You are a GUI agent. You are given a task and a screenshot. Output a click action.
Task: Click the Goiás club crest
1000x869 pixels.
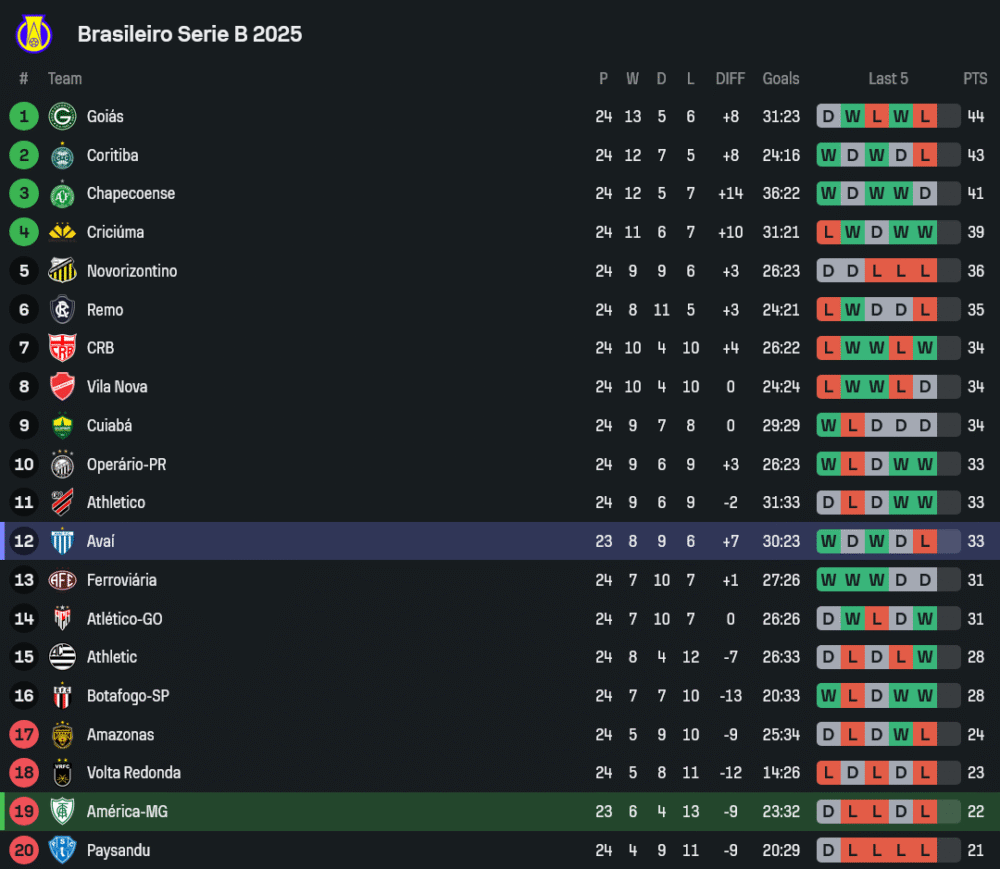coord(62,117)
